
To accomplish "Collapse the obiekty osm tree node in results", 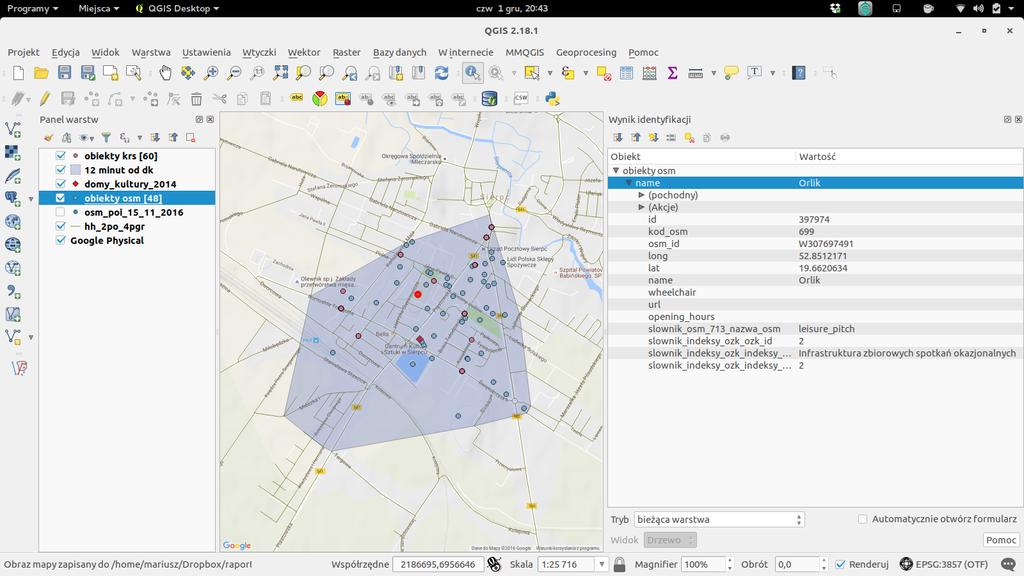I will point(616,170).
